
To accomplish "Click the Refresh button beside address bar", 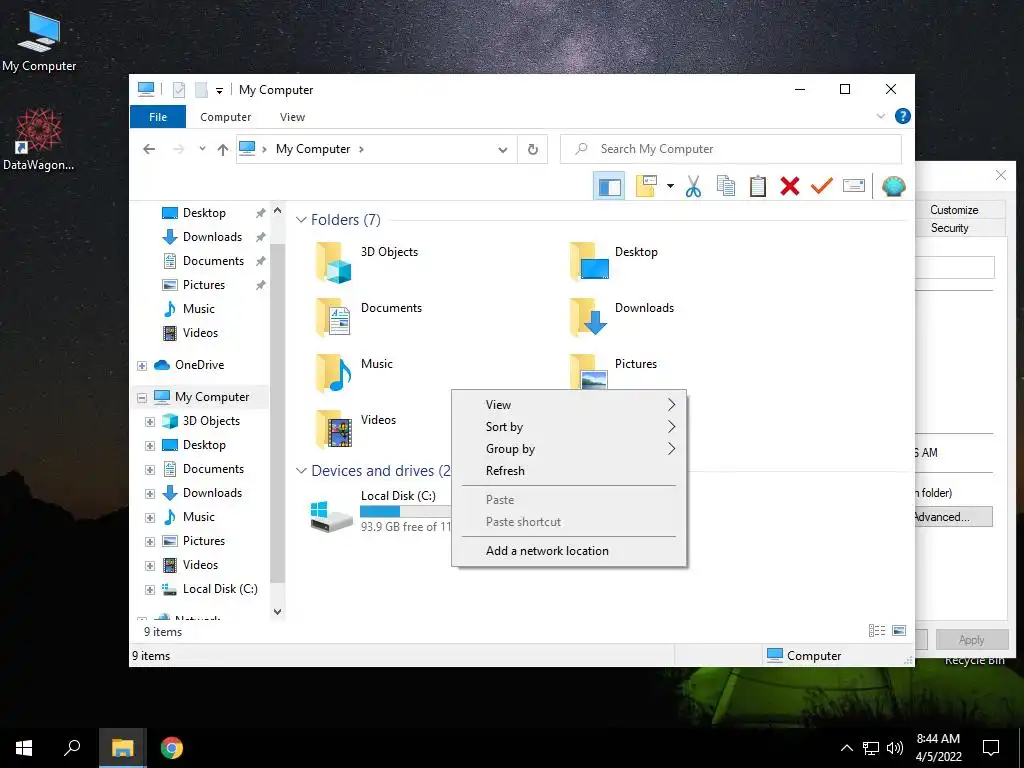I will [533, 149].
